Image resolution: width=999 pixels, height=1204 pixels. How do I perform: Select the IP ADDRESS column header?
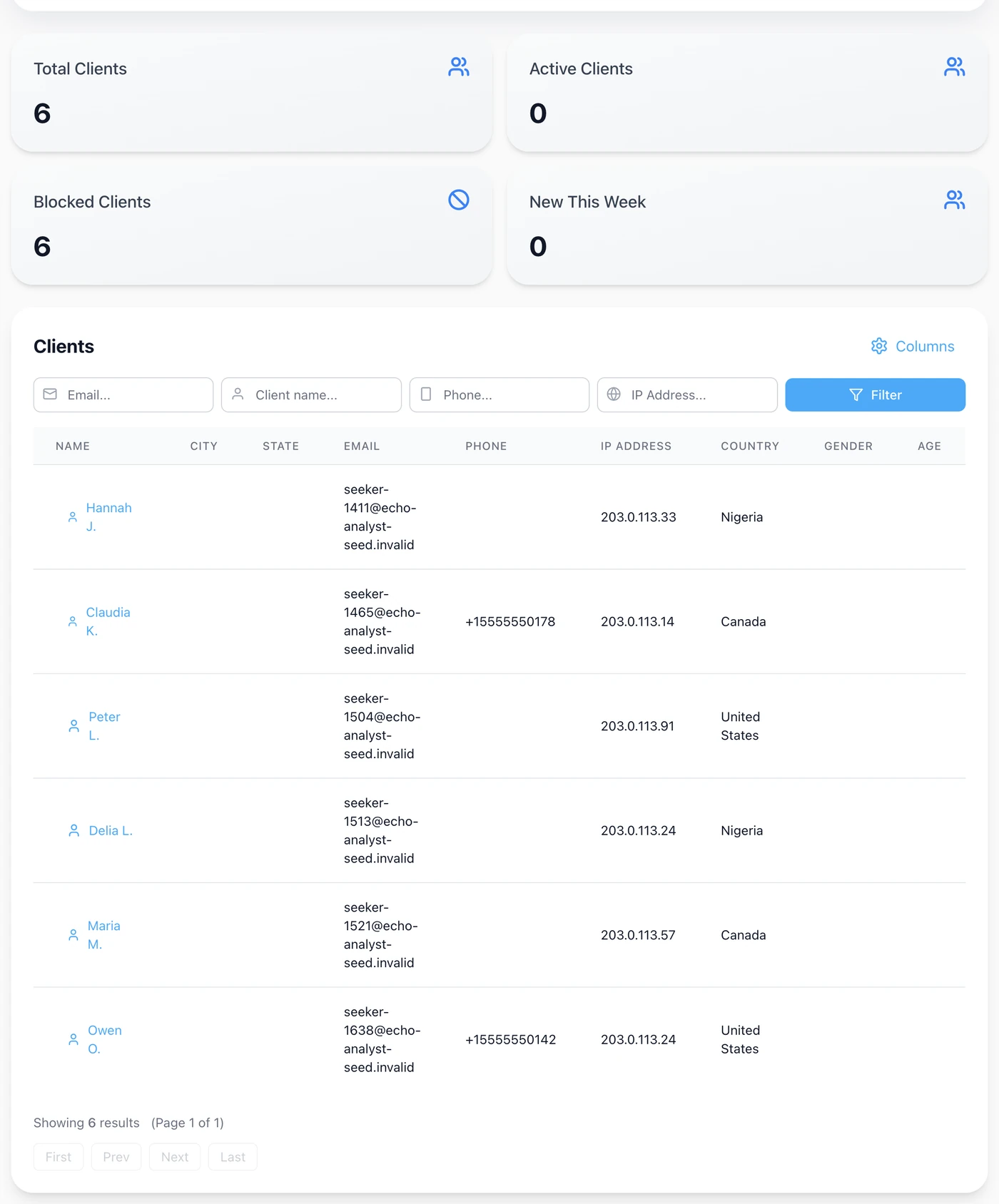[636, 446]
